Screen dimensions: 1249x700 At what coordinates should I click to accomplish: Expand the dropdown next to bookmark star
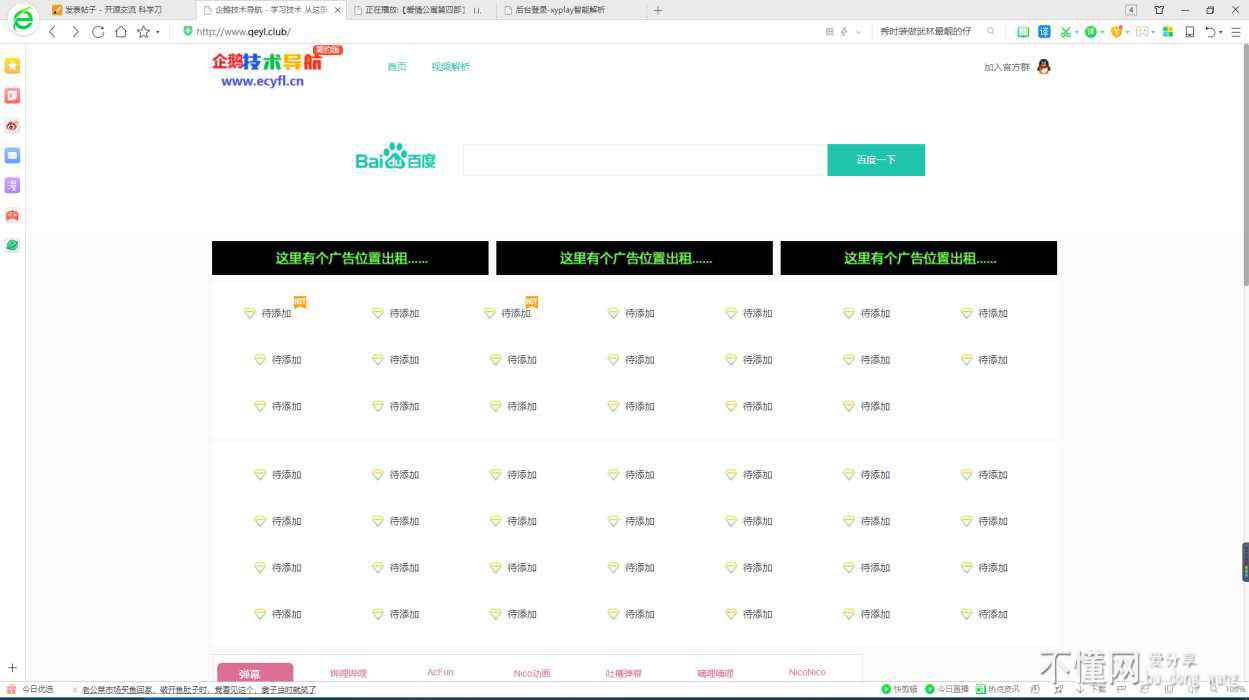coord(157,32)
